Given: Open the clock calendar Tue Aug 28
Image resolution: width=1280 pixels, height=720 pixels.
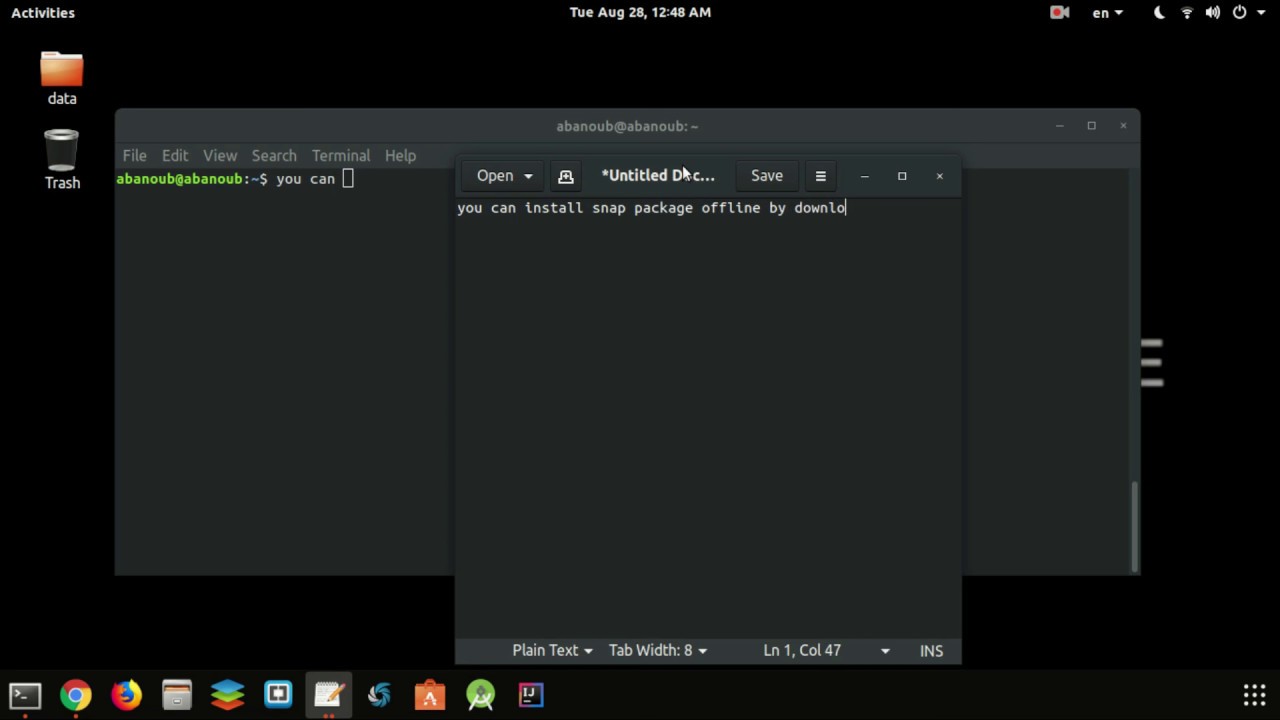Looking at the screenshot, I should pos(640,13).
